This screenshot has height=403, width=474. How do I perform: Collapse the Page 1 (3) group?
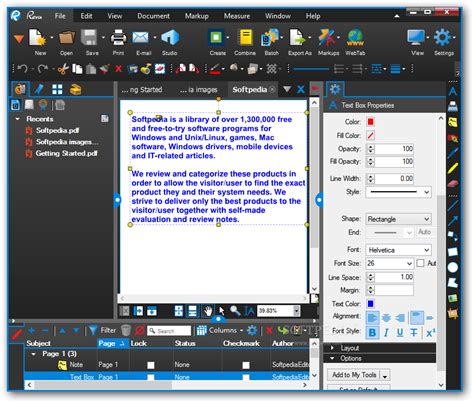click(33, 354)
